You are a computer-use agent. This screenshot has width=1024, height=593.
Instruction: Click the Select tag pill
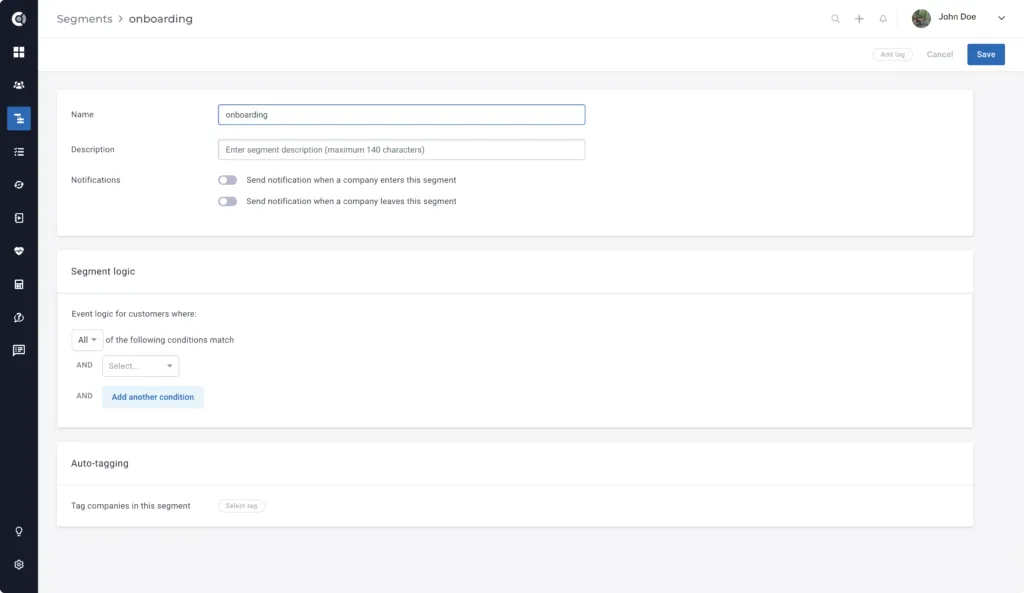242,506
